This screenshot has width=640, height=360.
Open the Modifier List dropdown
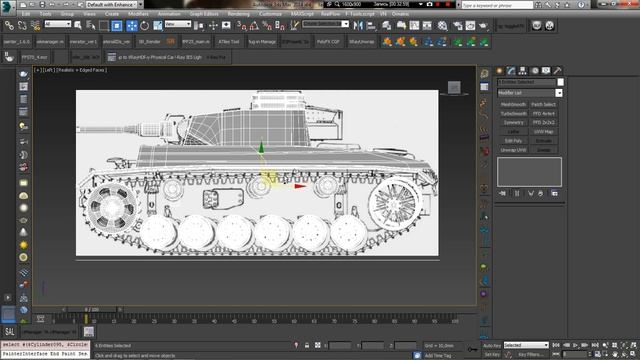[530, 93]
